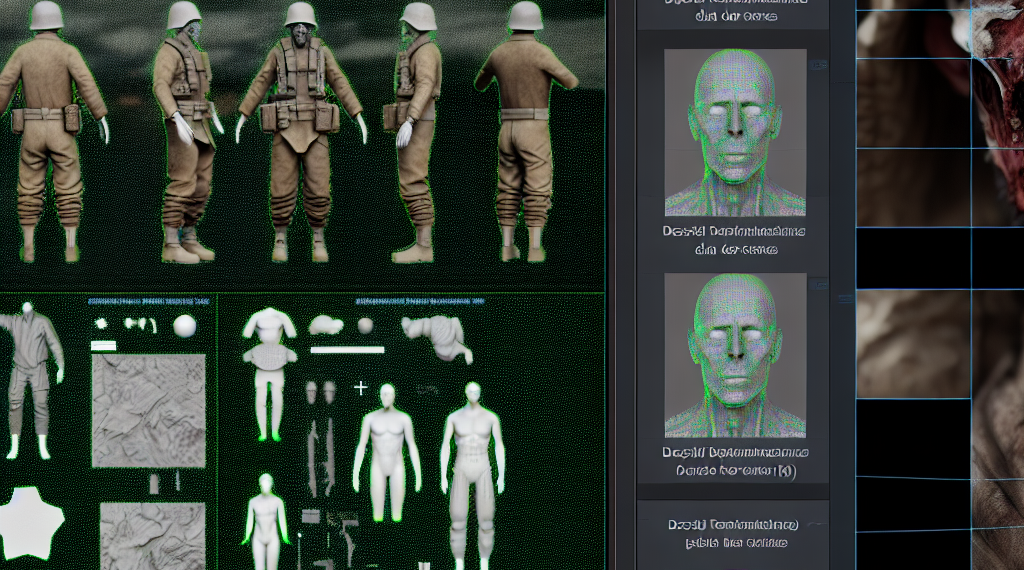Screen dimensions: 1024x570
Task: Select the crumpled cloth mesh piece
Action: pos(438,337)
